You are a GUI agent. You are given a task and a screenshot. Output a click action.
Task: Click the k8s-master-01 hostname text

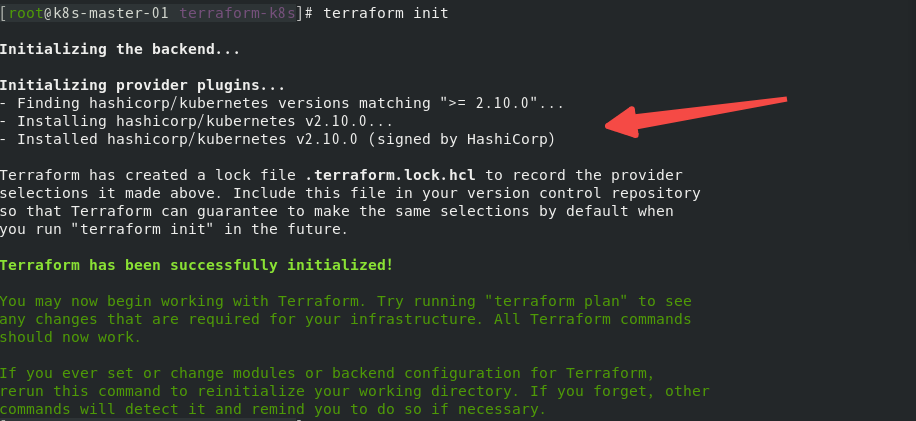click(x=112, y=13)
